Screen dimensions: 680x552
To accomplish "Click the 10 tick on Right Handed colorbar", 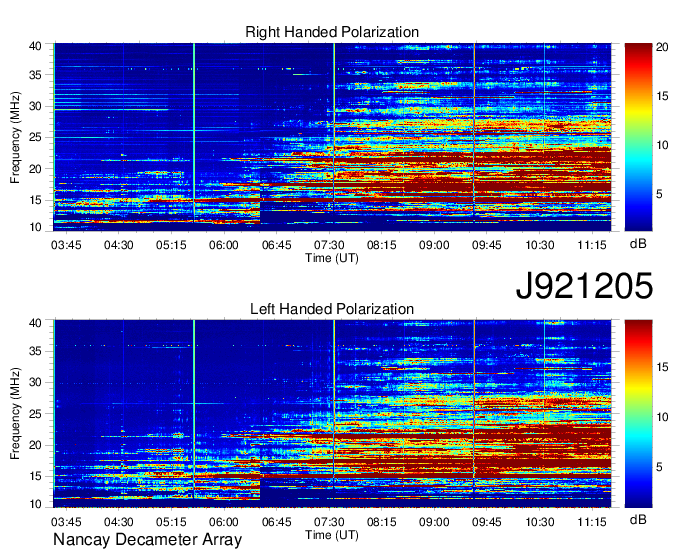I will 662,145.
